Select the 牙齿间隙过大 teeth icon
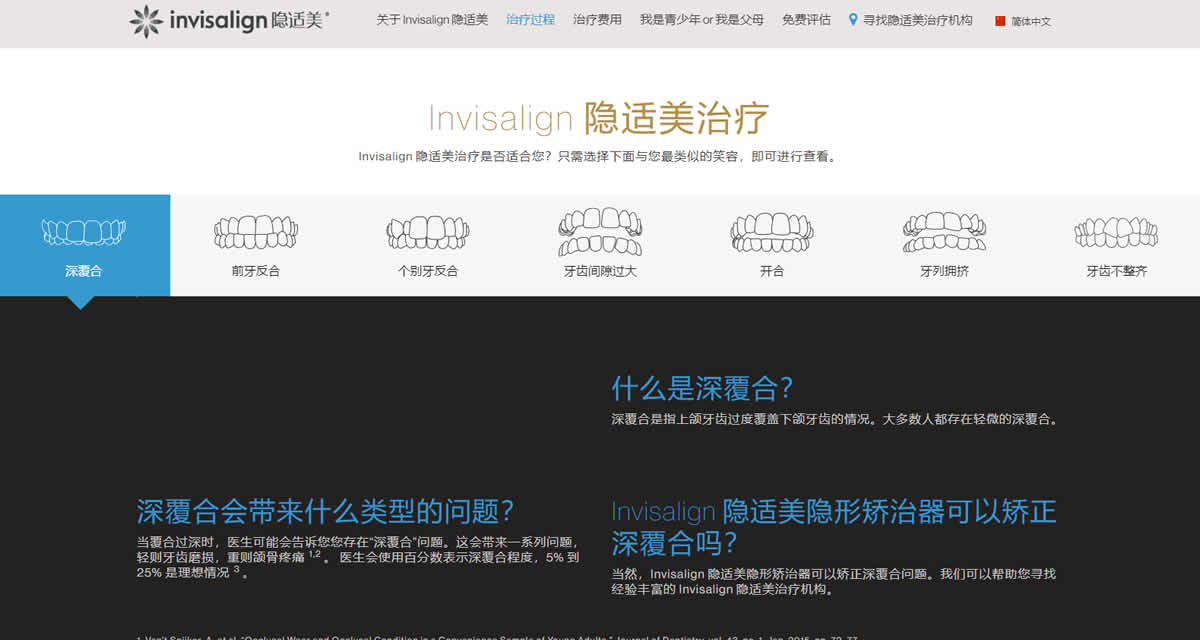 599,232
